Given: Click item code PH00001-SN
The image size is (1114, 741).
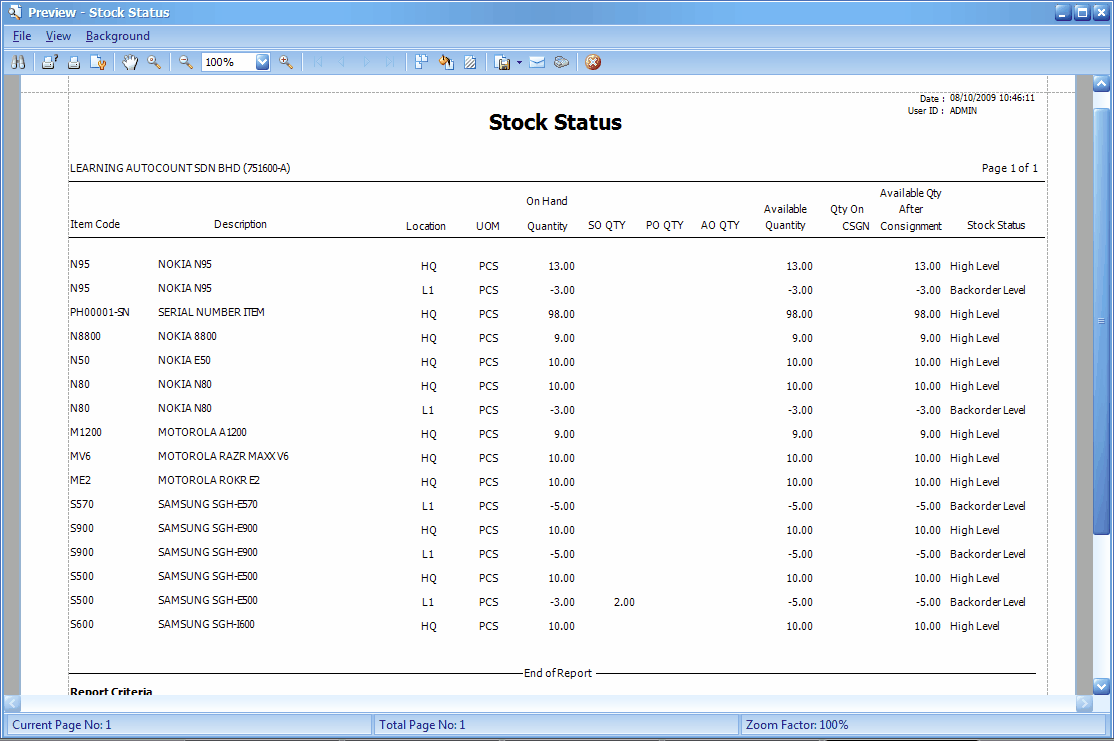Looking at the screenshot, I should coord(99,313).
